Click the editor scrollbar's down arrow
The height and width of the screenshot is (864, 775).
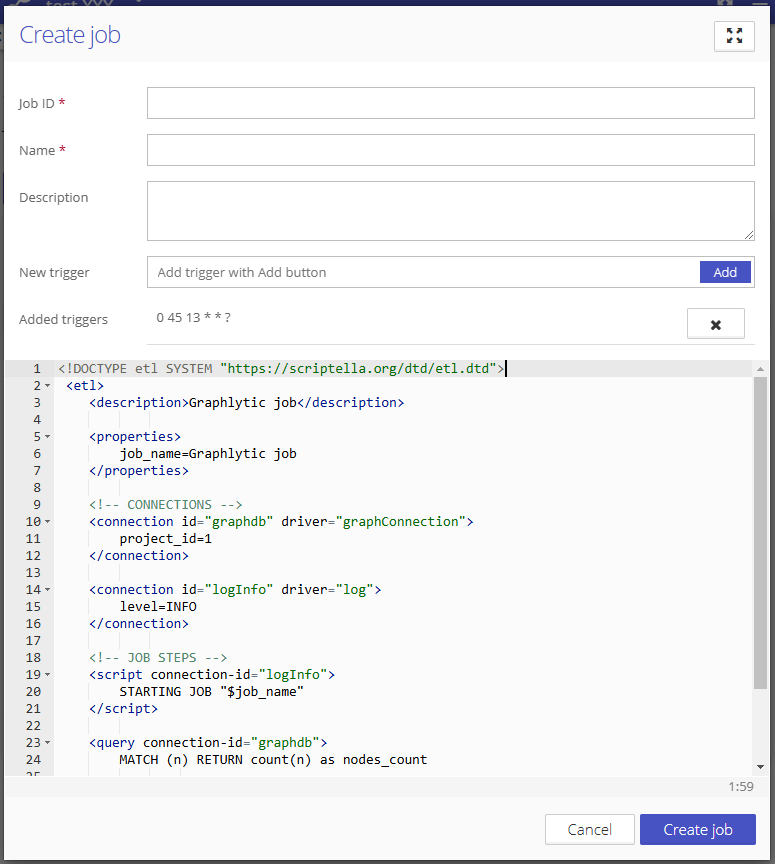761,767
